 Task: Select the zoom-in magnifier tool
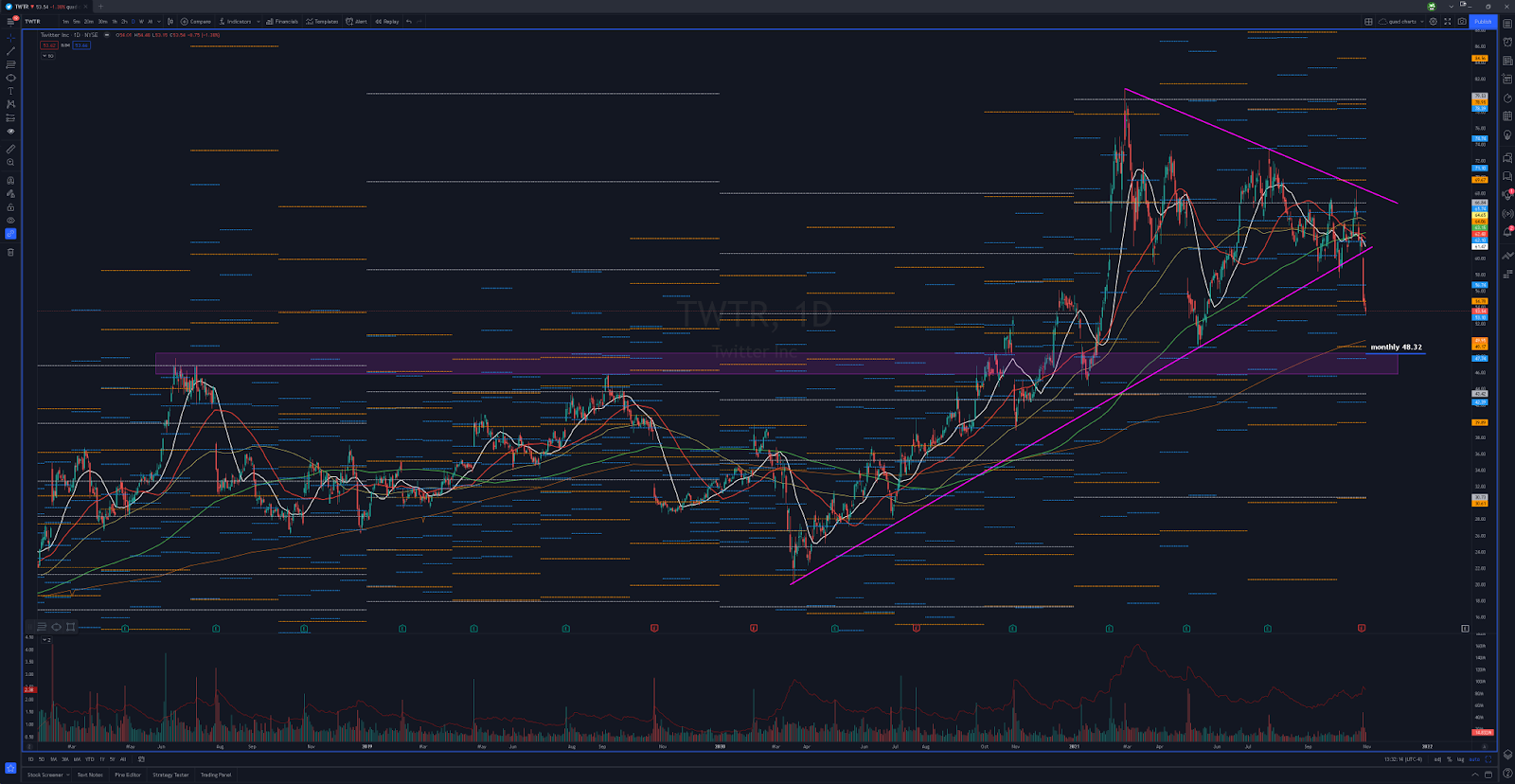click(10, 162)
